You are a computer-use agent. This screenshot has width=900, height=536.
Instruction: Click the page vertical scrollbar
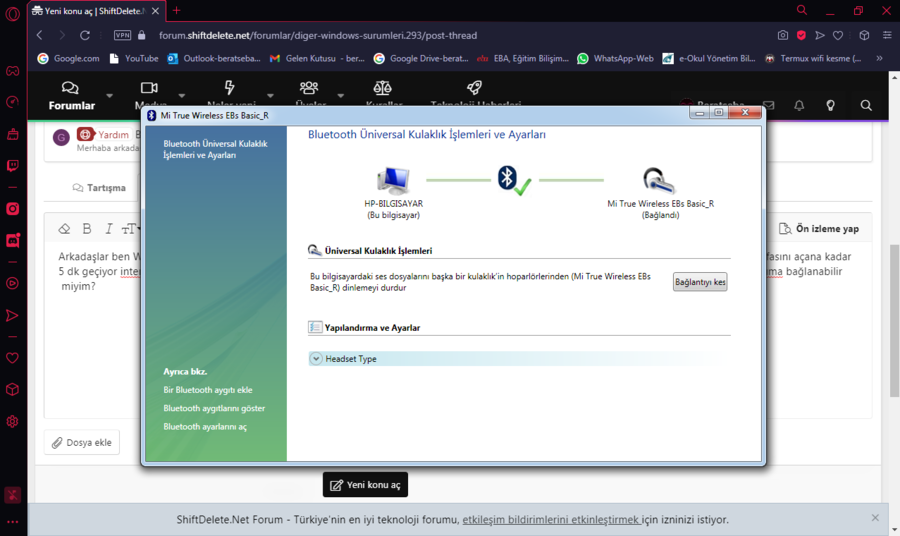(x=894, y=320)
